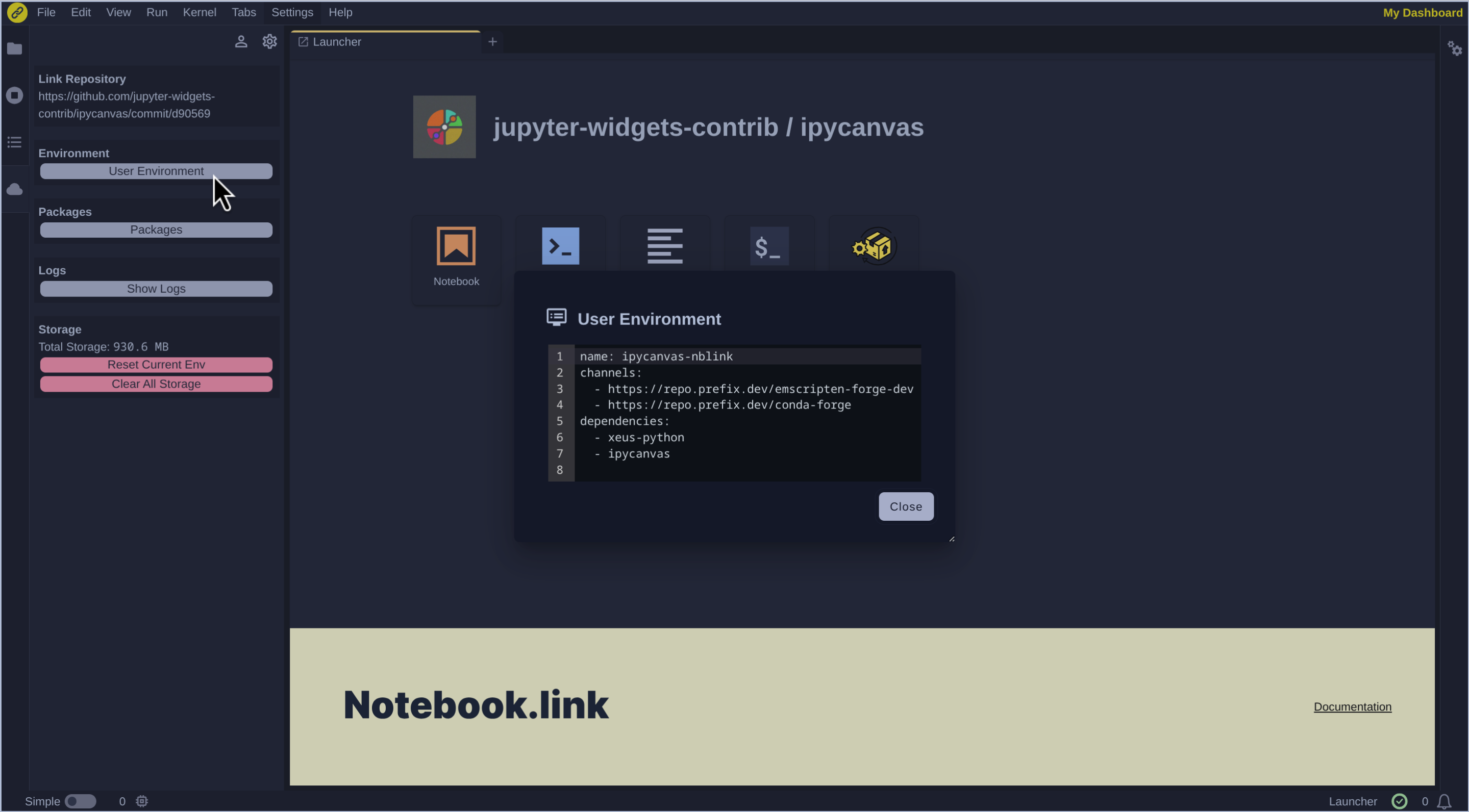Open the Console launcher tile

point(560,246)
